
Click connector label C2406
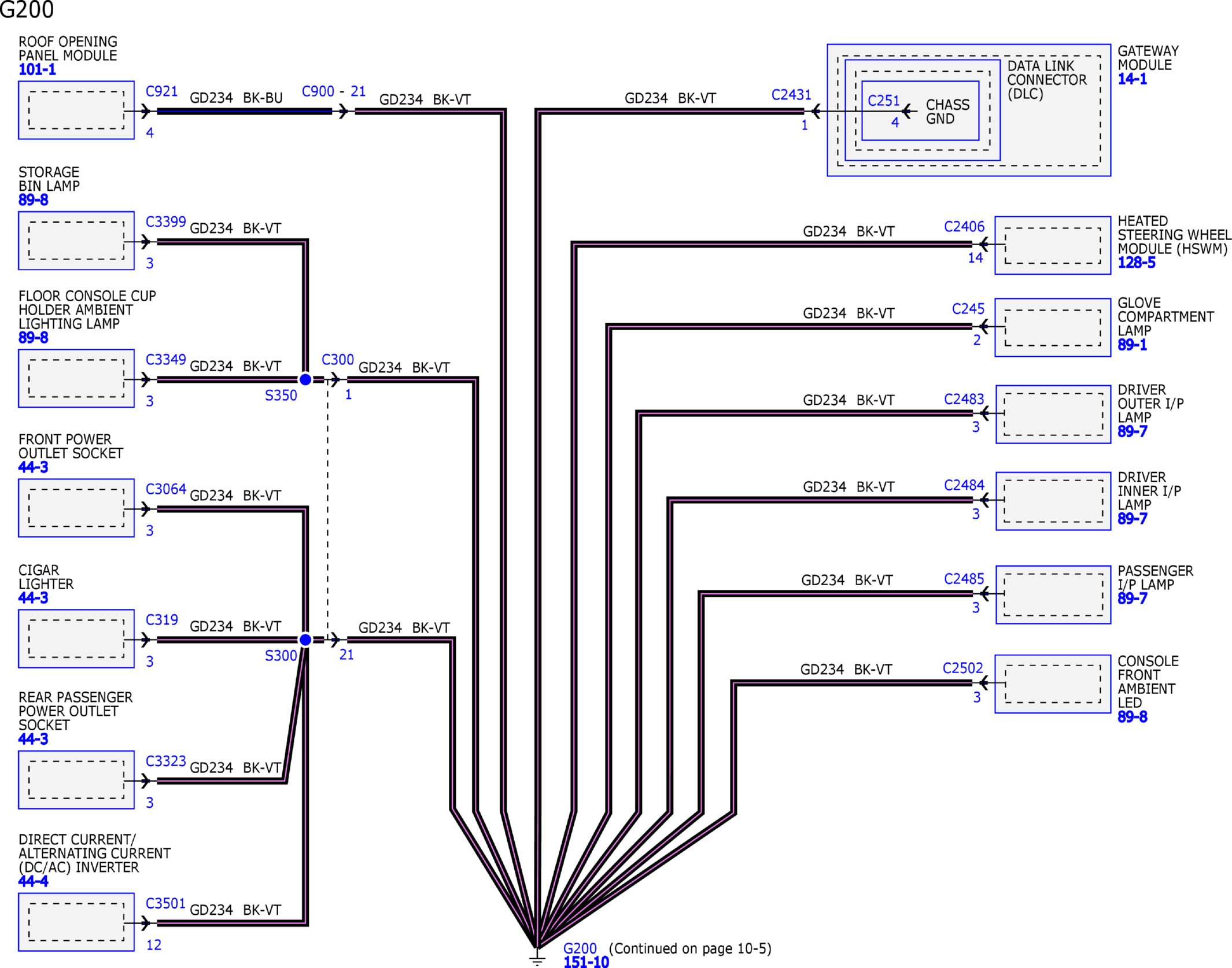pos(964,227)
